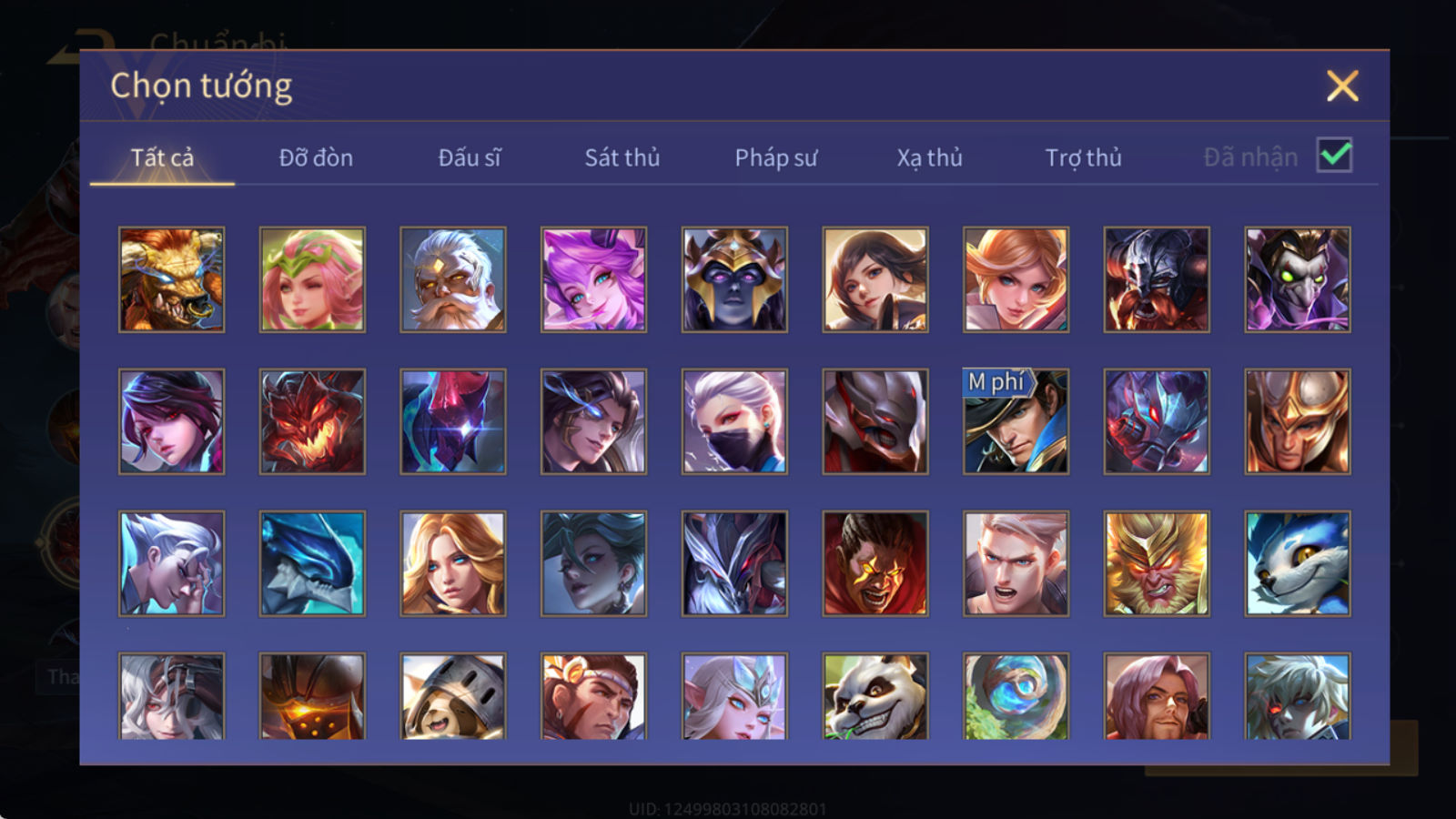The image size is (1456, 819).
Task: Close the Chọn tướng dialog
Action: 1342,86
